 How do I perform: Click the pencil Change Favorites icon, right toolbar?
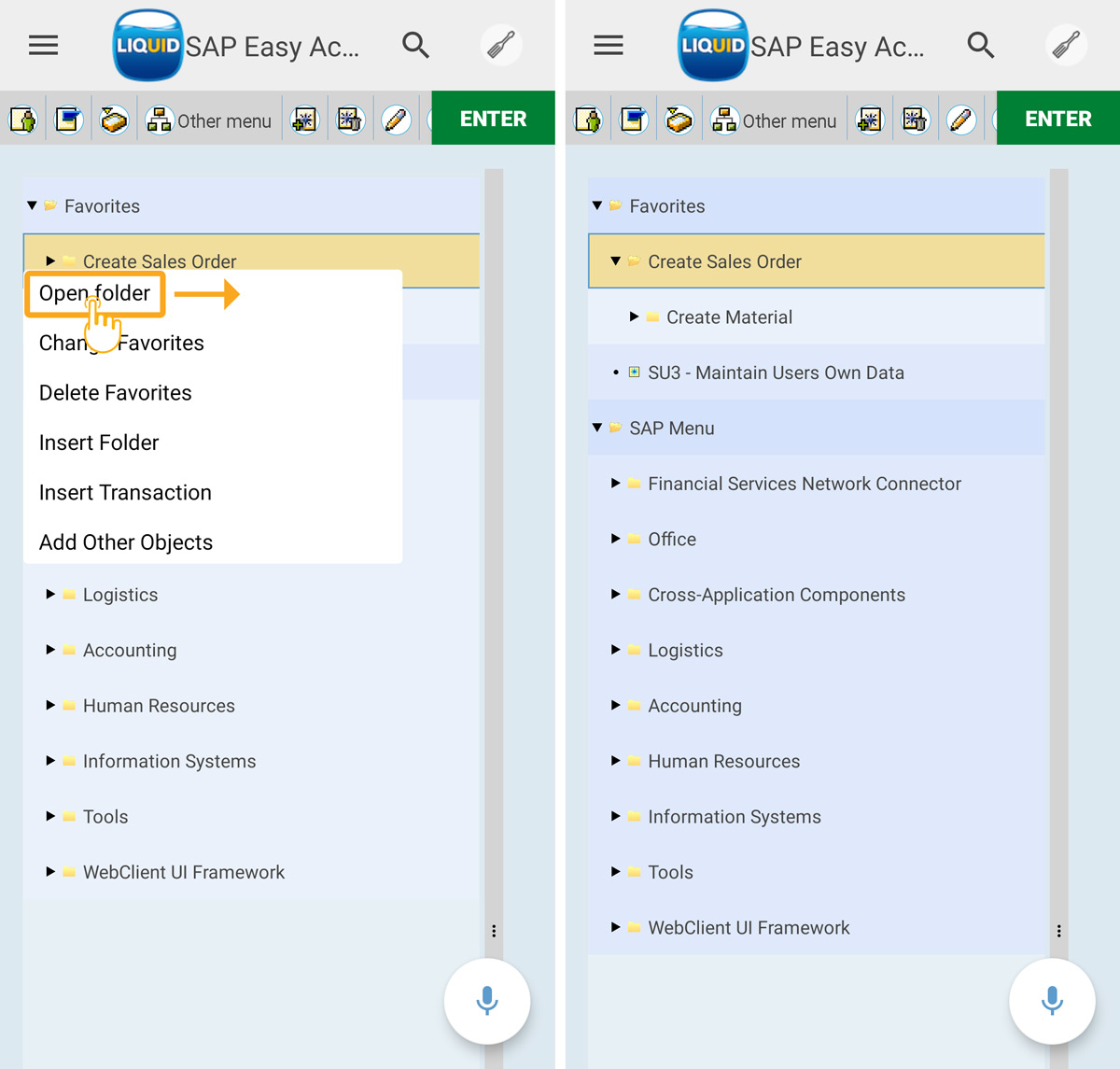pyautogui.click(x=960, y=120)
